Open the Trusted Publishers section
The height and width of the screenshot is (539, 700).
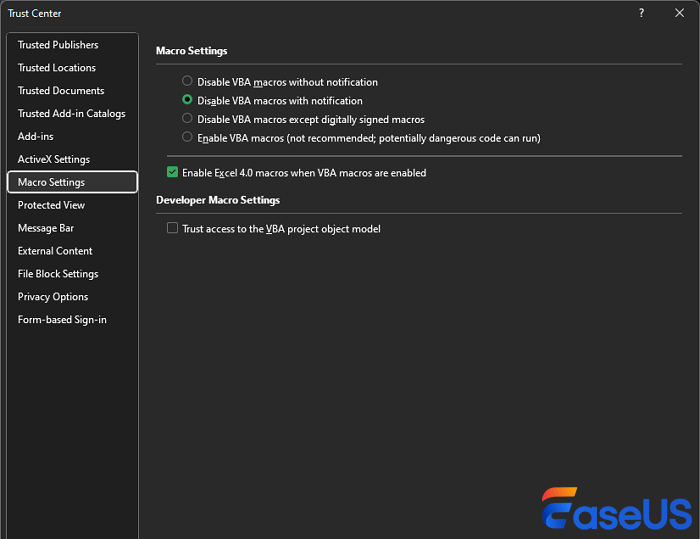[58, 45]
